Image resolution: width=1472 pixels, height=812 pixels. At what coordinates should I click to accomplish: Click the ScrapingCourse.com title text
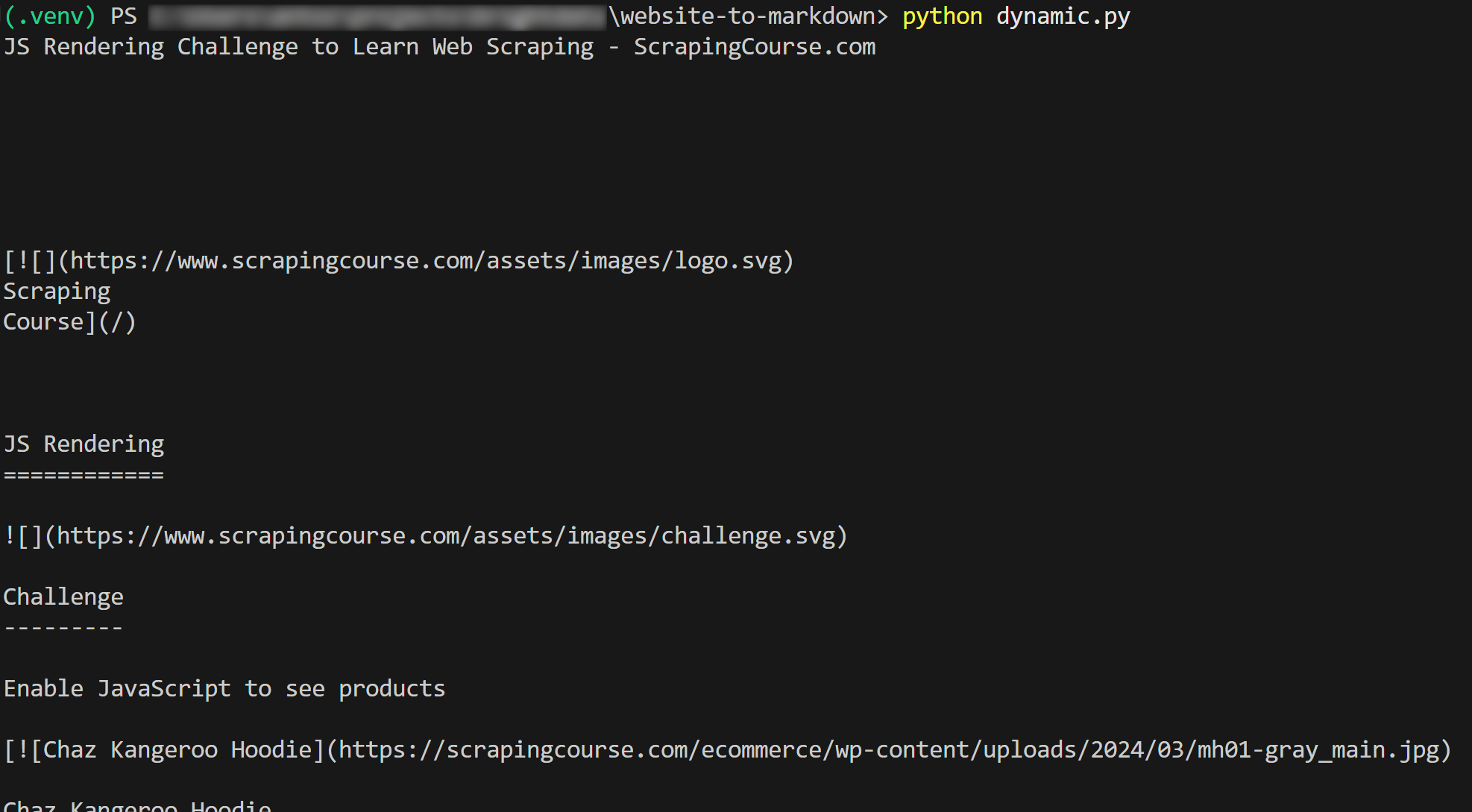click(x=753, y=46)
